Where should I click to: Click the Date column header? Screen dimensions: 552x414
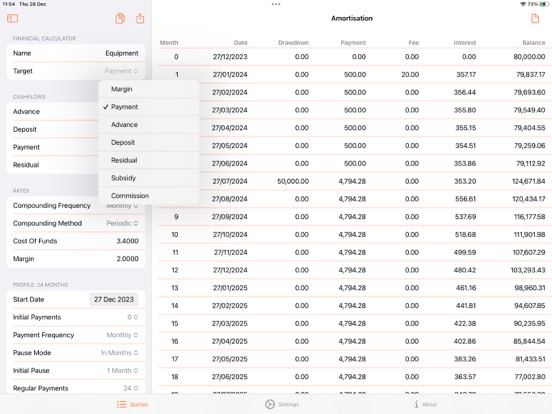(241, 43)
